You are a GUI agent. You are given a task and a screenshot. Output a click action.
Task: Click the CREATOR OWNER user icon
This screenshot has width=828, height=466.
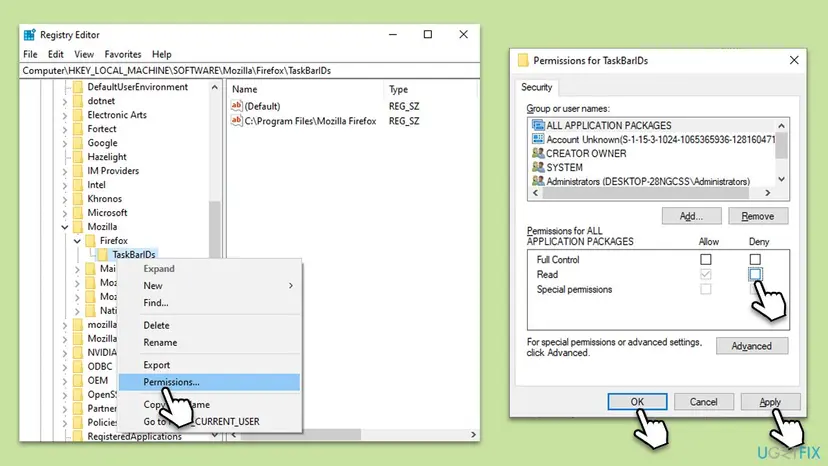tap(538, 153)
